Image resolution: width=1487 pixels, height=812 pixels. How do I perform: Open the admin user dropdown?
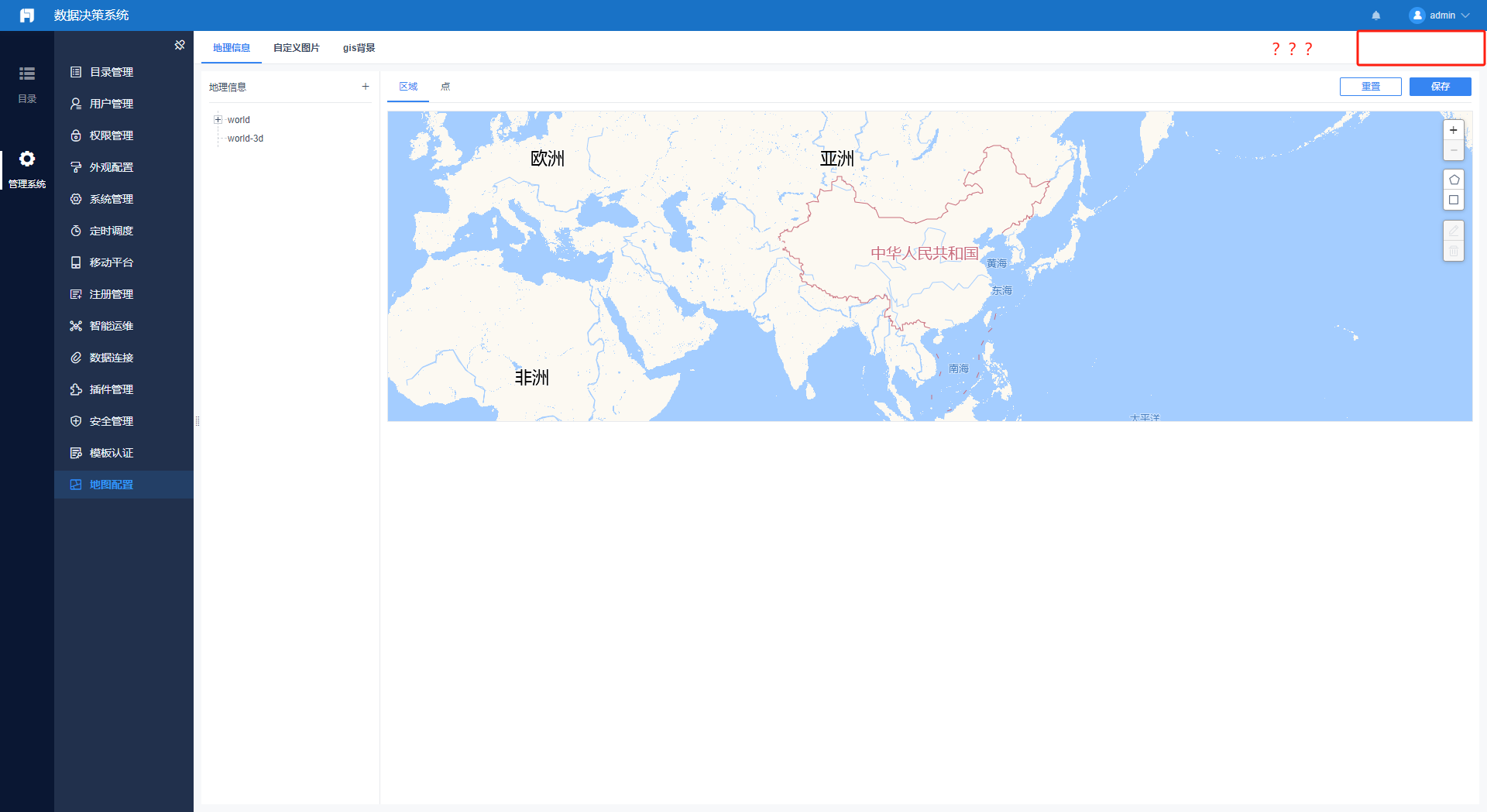(1440, 15)
